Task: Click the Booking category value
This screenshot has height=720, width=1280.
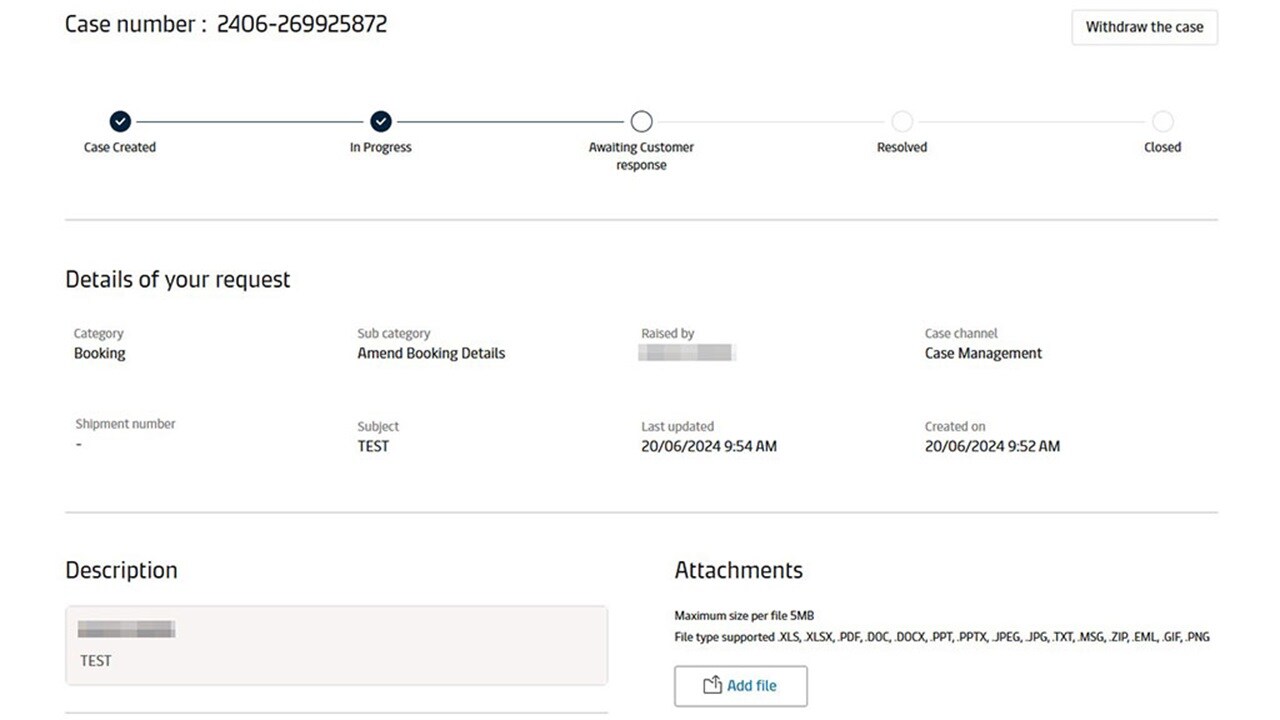Action: tap(100, 354)
